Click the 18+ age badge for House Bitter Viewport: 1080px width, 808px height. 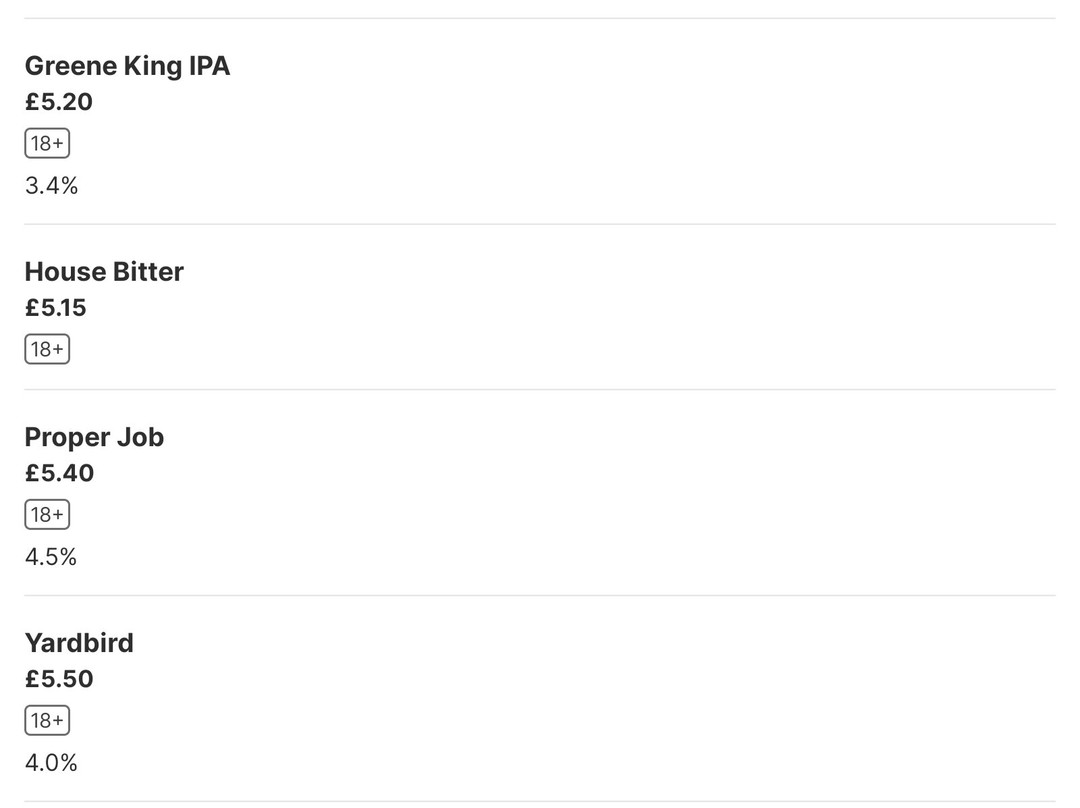[x=47, y=350]
